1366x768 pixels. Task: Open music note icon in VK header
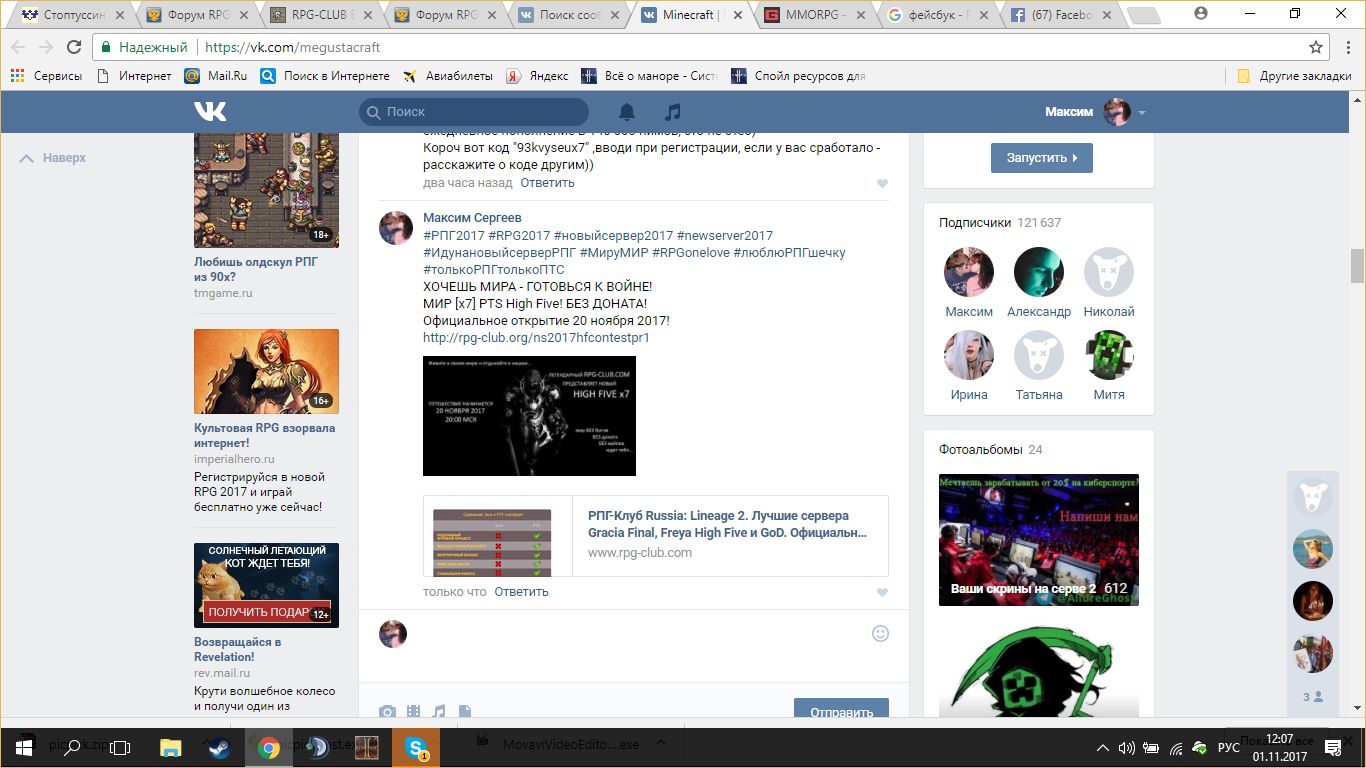click(673, 112)
